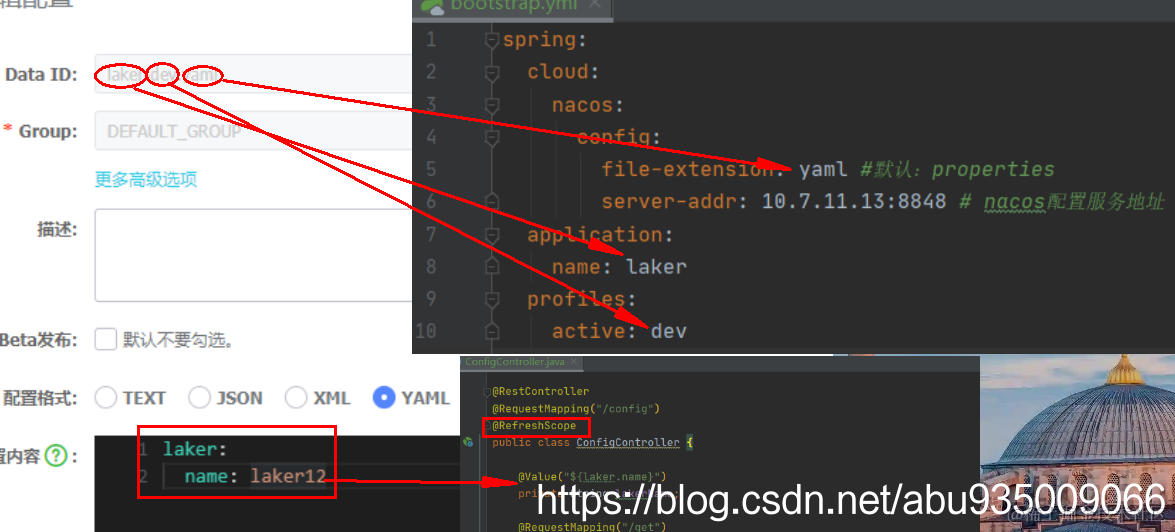This screenshot has height=532, width=1175.
Task: Tick the Beta发布 checkbox
Action: [106, 339]
